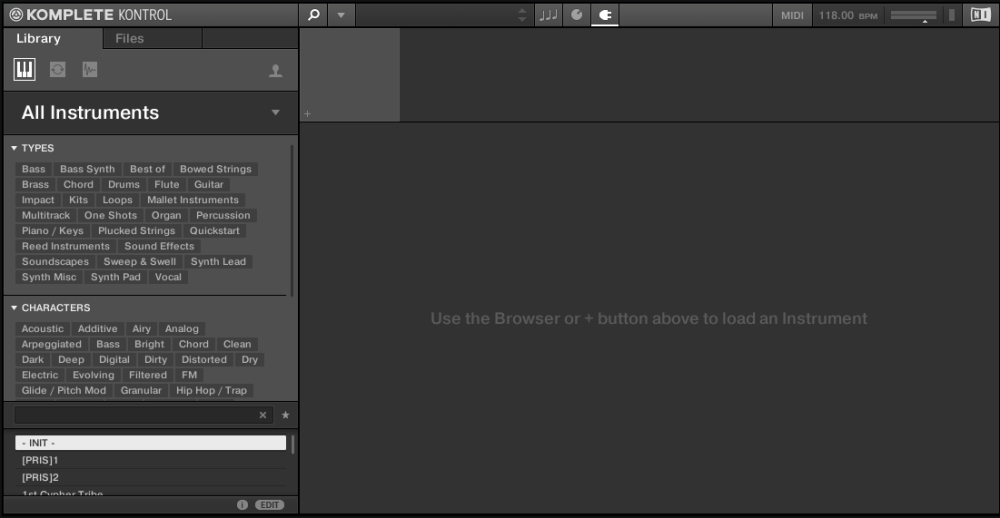Filter by the Guitar type tag
Screen dimensions: 1000x518
click(209, 184)
